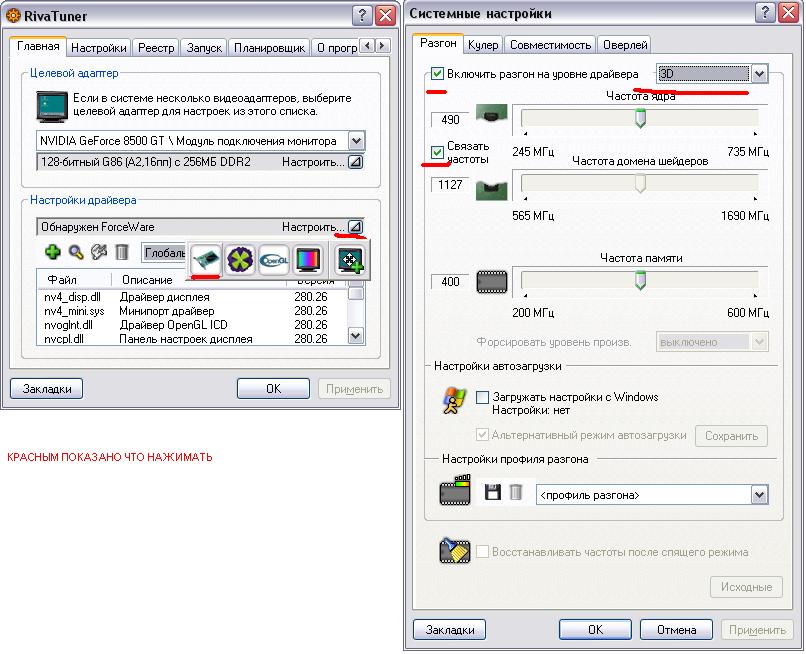Open color correction monitor icon
This screenshot has width=806, height=654.
308,260
